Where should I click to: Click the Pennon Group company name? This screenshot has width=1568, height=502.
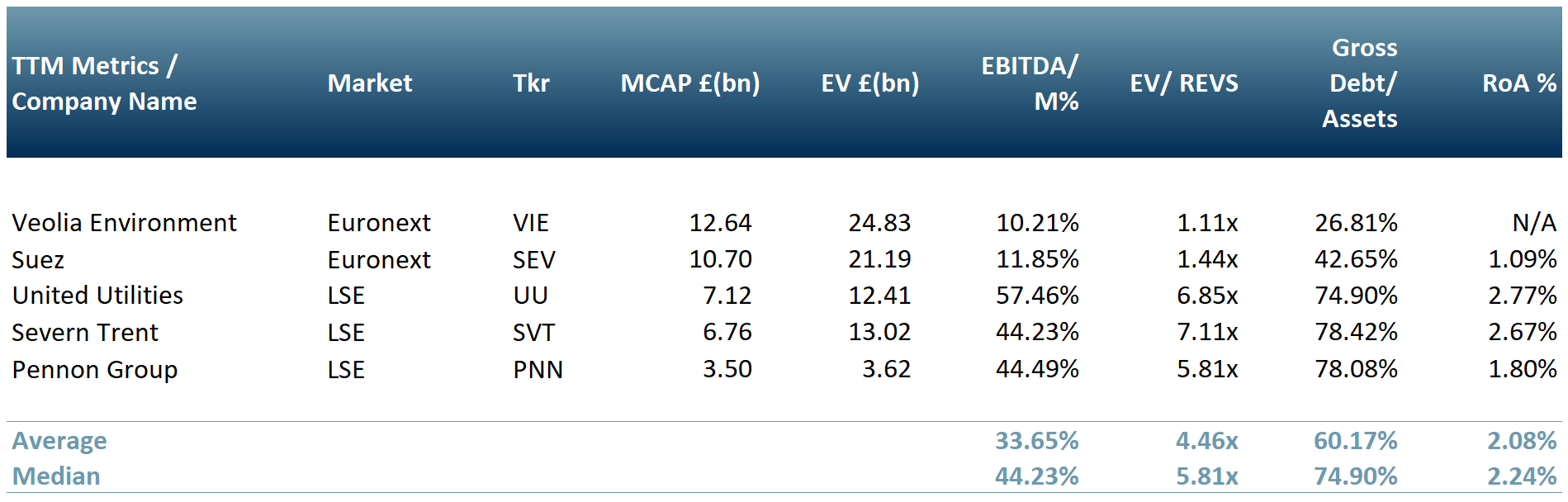pos(95,370)
